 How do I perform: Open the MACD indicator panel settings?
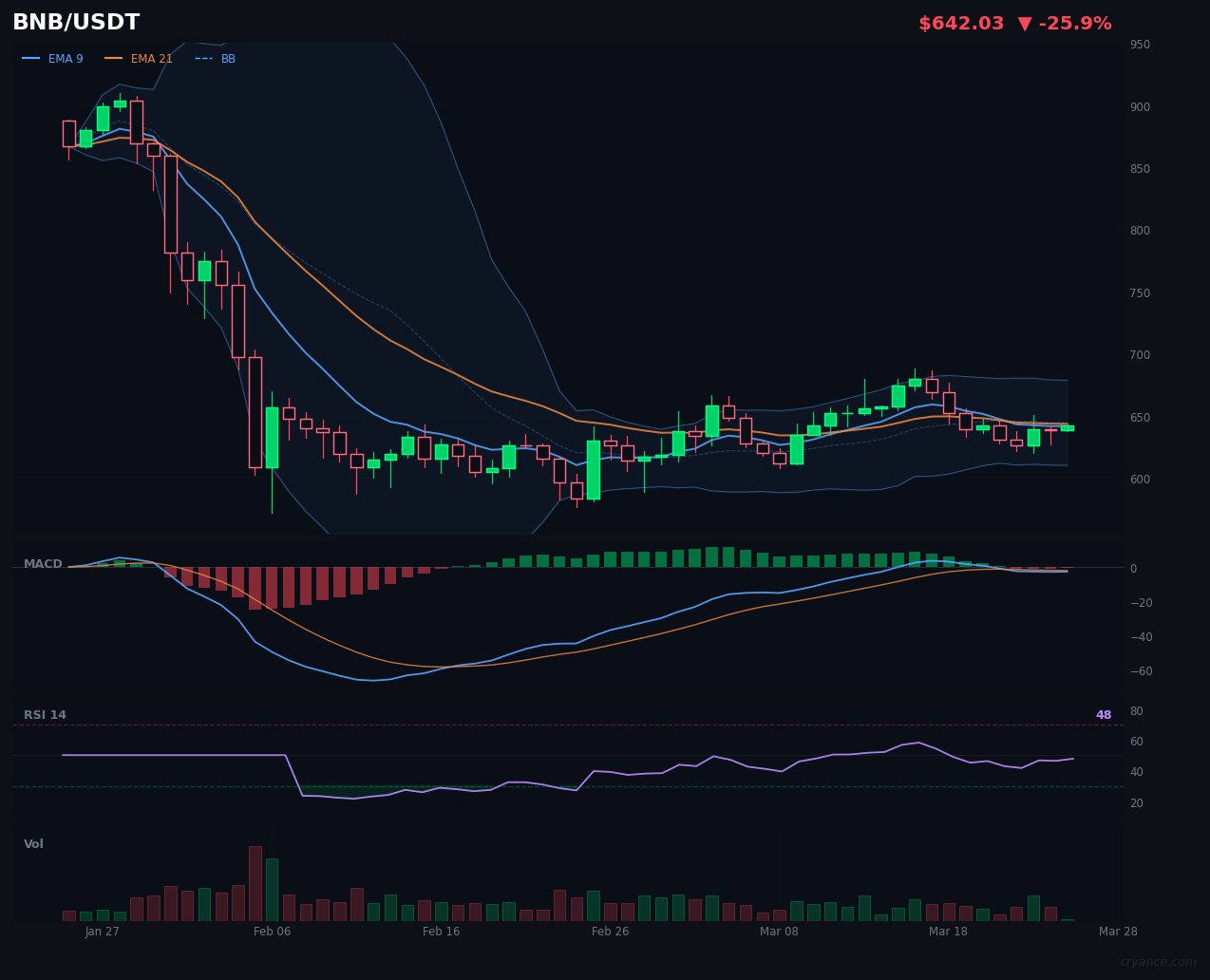click(x=42, y=563)
